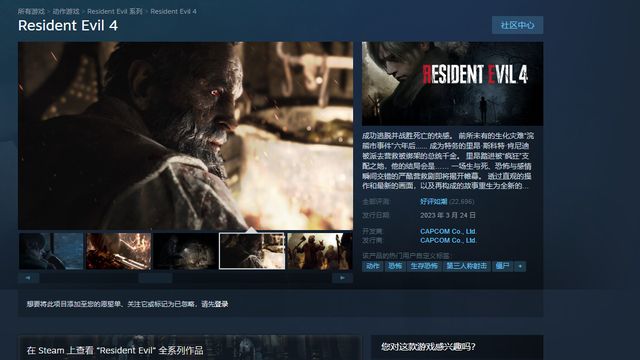Click the Resident Evil 4 header capsule image

(452, 84)
